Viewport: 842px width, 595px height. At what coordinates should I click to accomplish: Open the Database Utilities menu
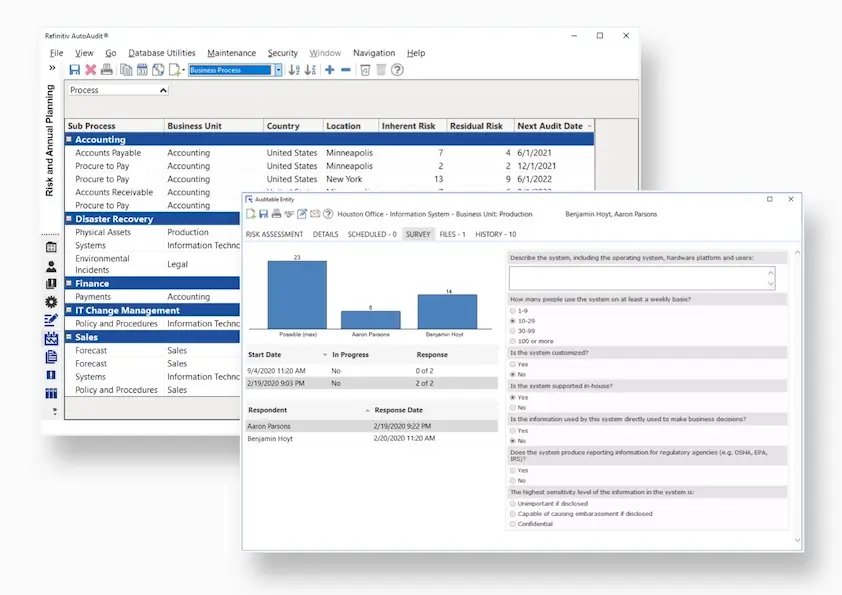pyautogui.click(x=162, y=53)
